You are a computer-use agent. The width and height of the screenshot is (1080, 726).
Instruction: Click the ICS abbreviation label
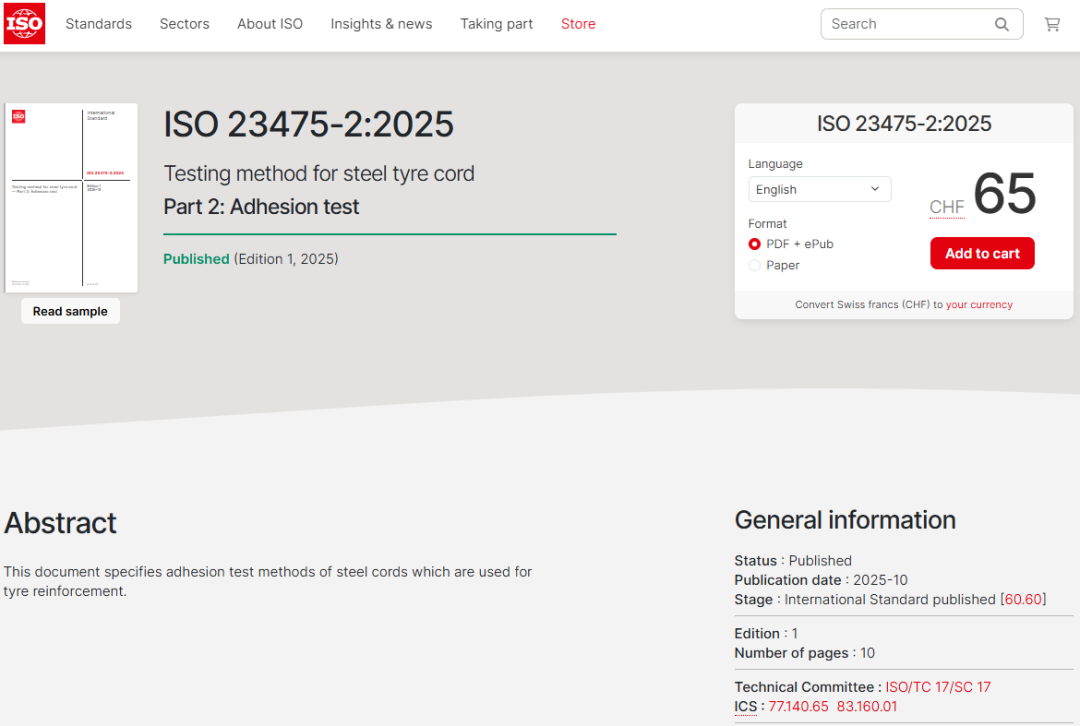[745, 706]
